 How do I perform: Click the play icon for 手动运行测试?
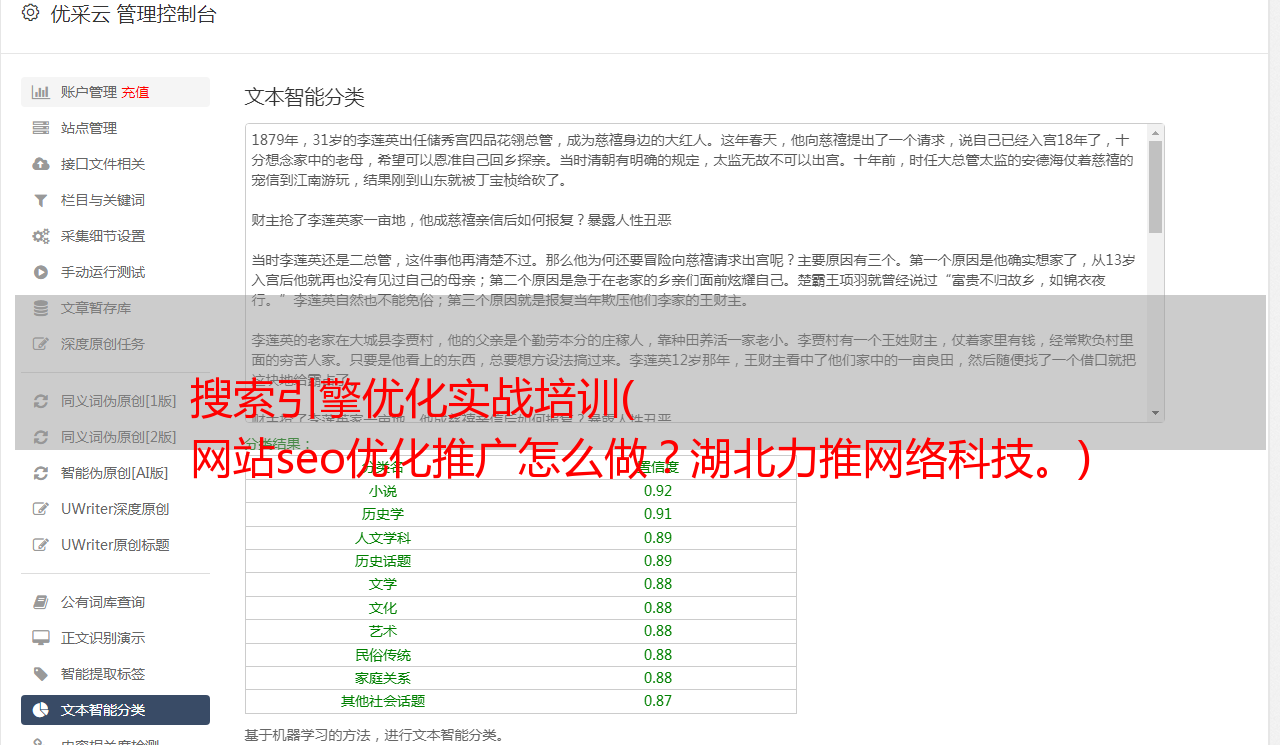41,272
